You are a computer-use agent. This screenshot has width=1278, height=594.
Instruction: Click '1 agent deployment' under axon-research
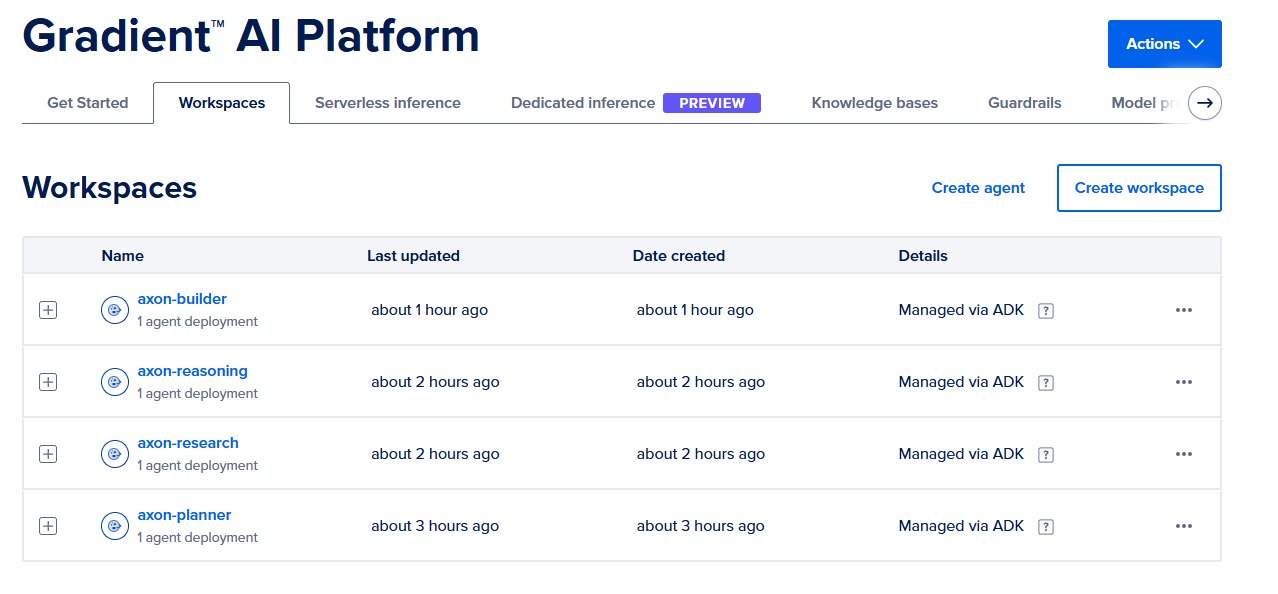tap(197, 466)
